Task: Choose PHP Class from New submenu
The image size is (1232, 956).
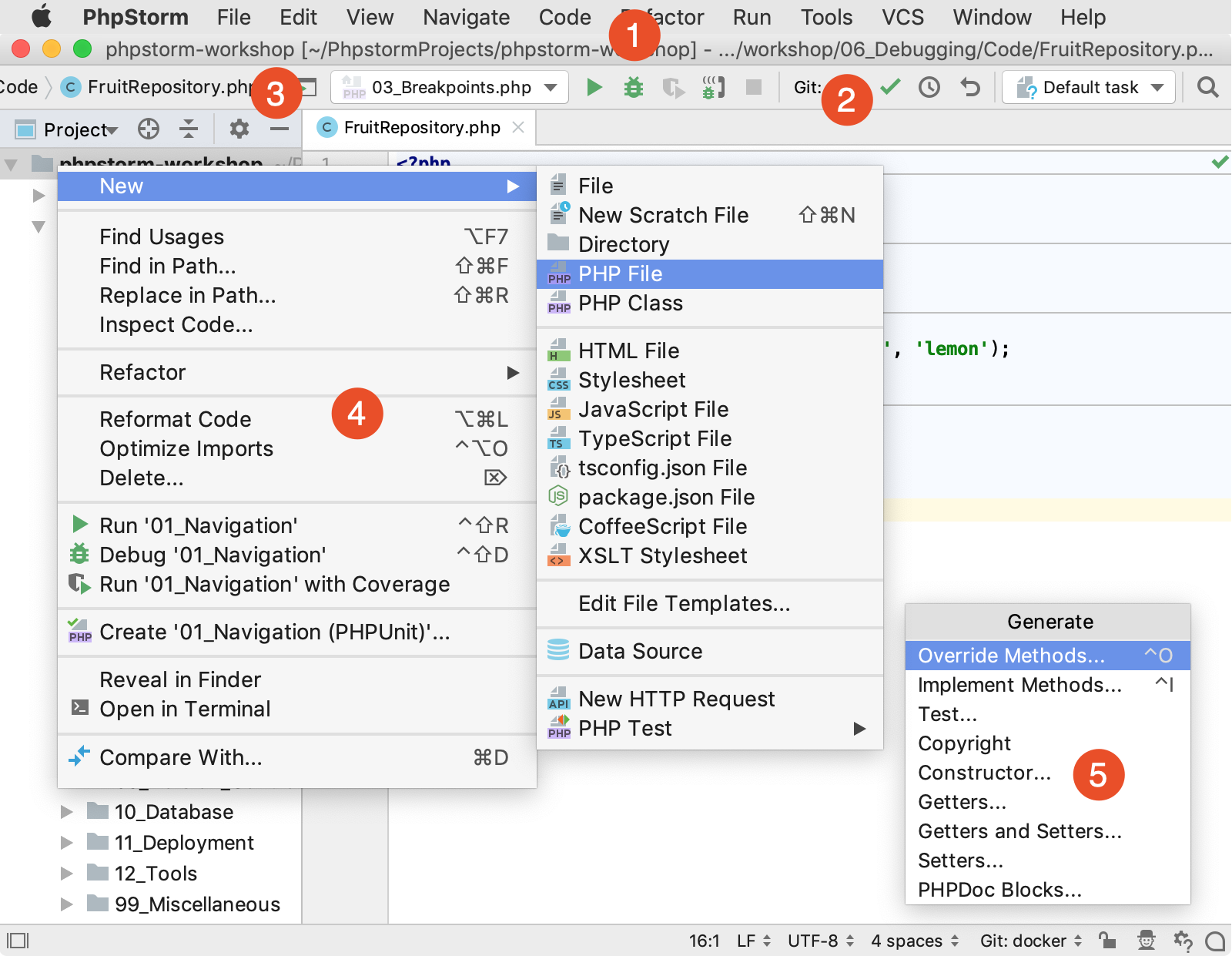Action: coord(710,304)
